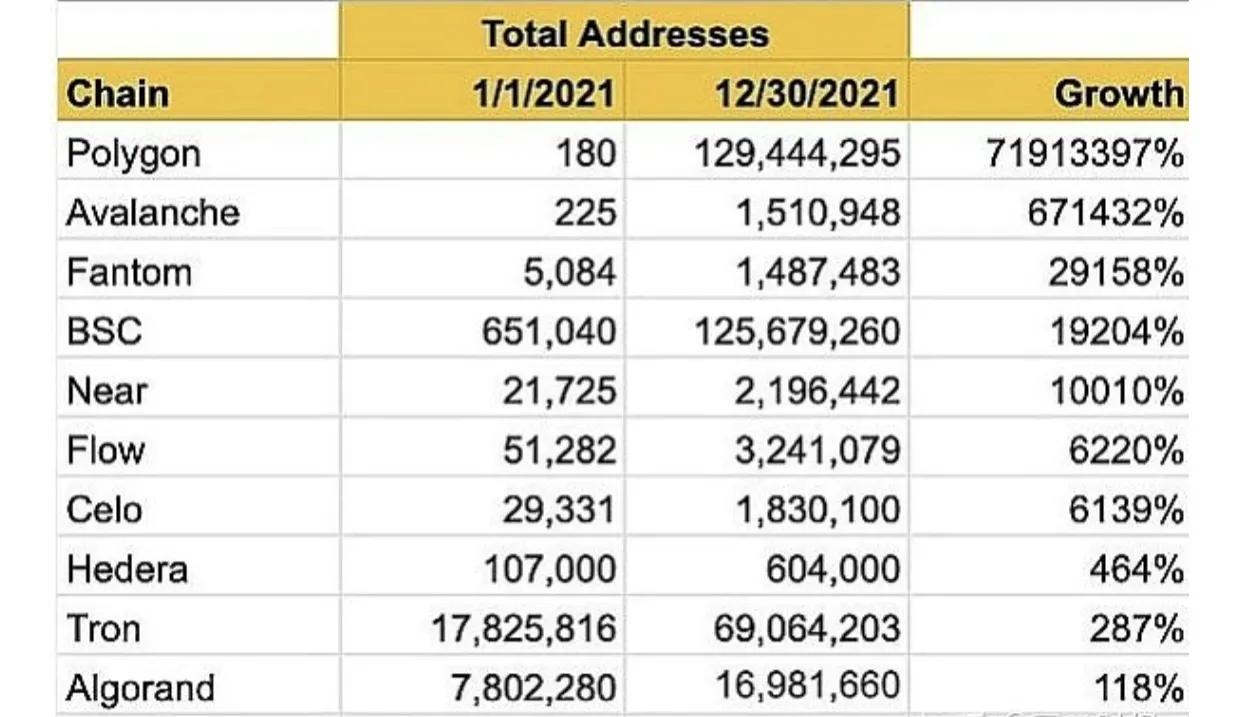Select the Polygon chain cell
Image resolution: width=1236 pixels, height=717 pixels.
(133, 154)
